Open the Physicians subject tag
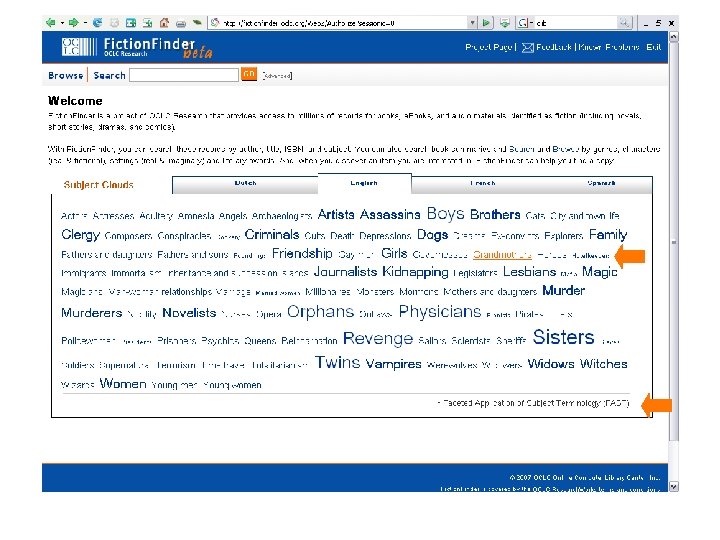 click(x=439, y=312)
